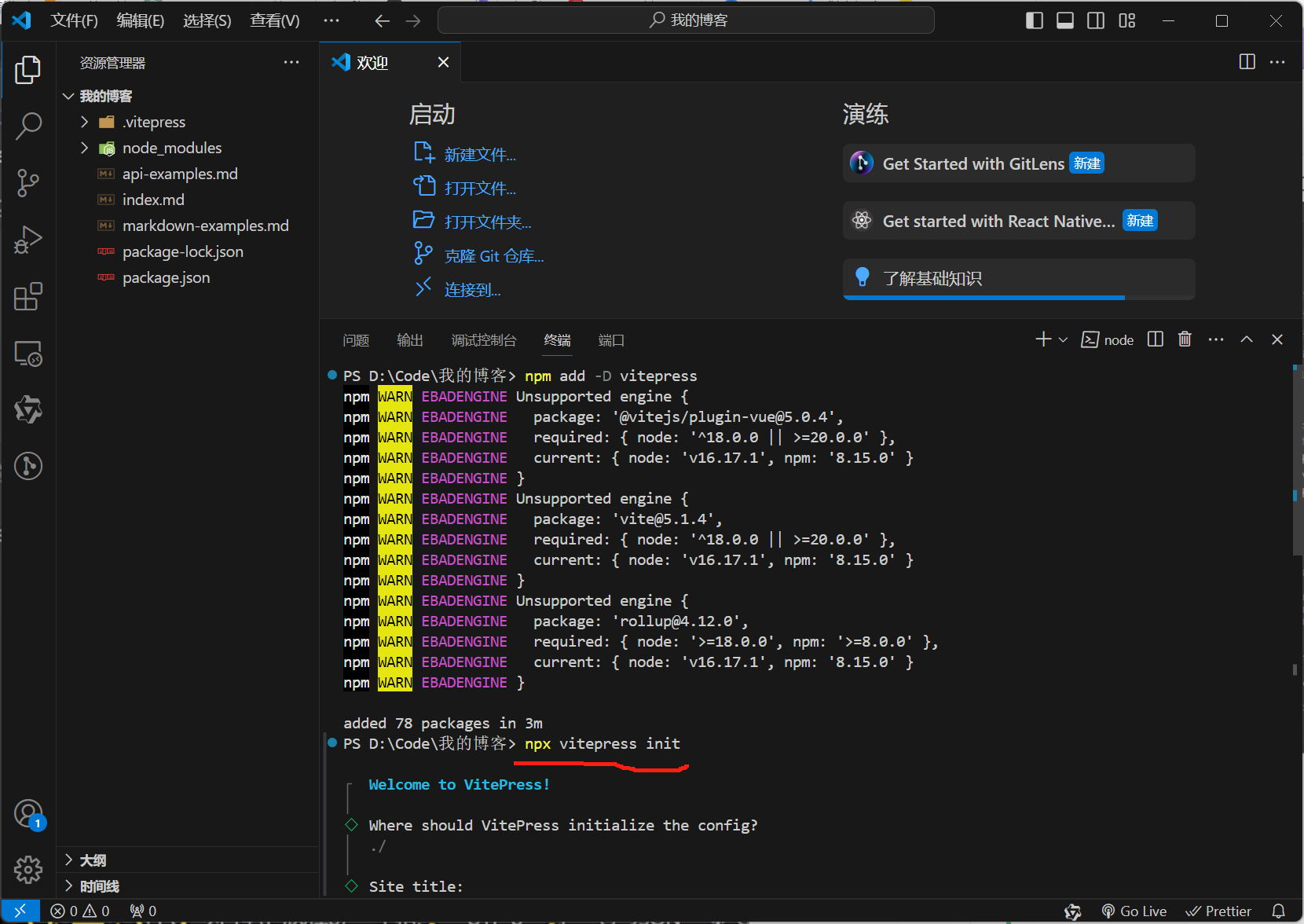Open the Remote Explorer view
Image resolution: width=1304 pixels, height=924 pixels.
[x=28, y=354]
